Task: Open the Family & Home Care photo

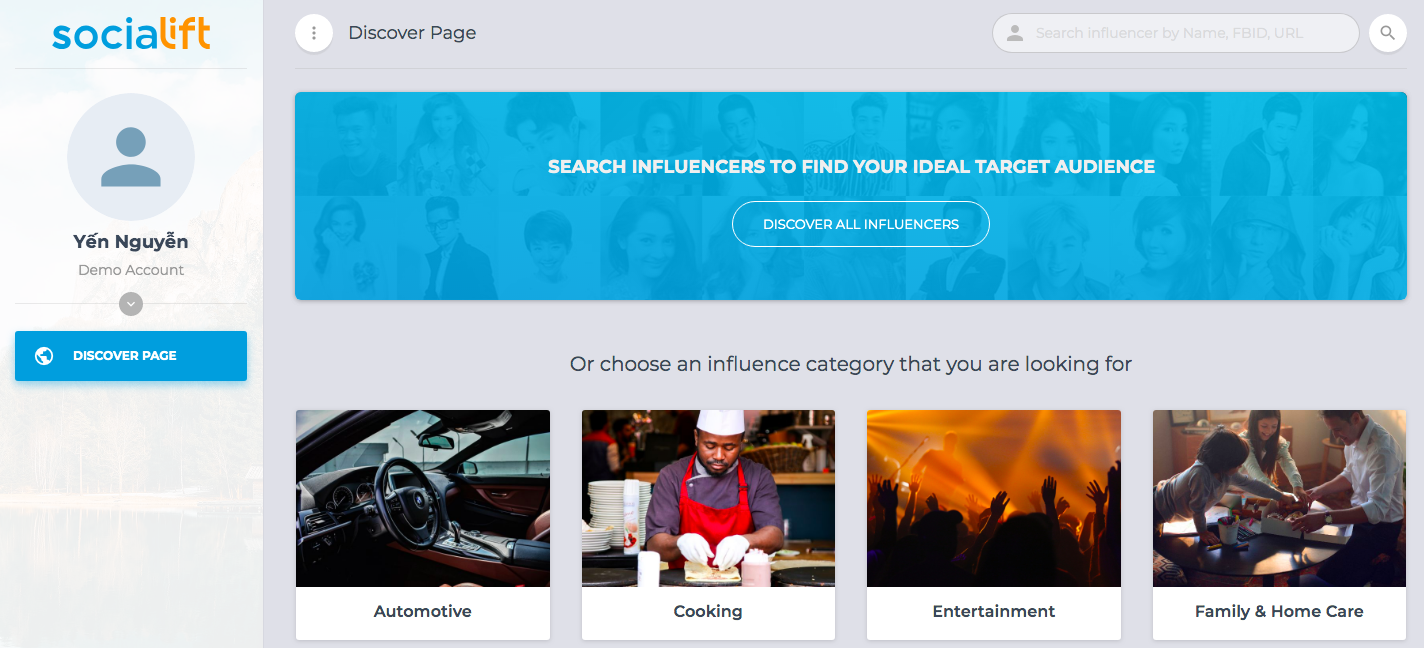Action: [x=1279, y=498]
